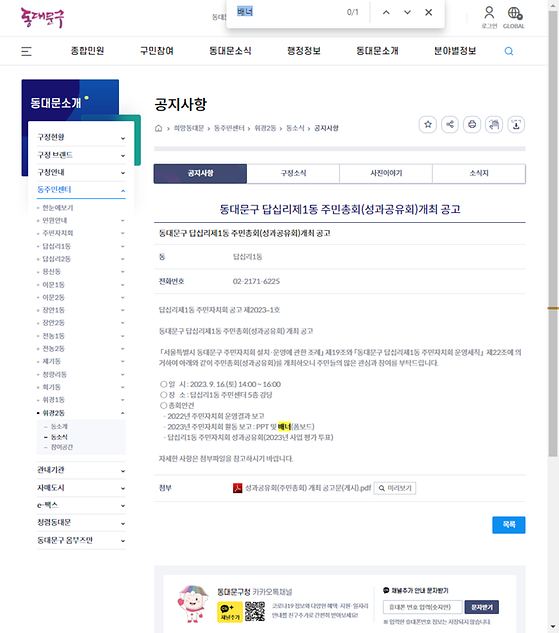Open 행정정보 in top navigation
This screenshot has width=559, height=633.
[x=304, y=51]
